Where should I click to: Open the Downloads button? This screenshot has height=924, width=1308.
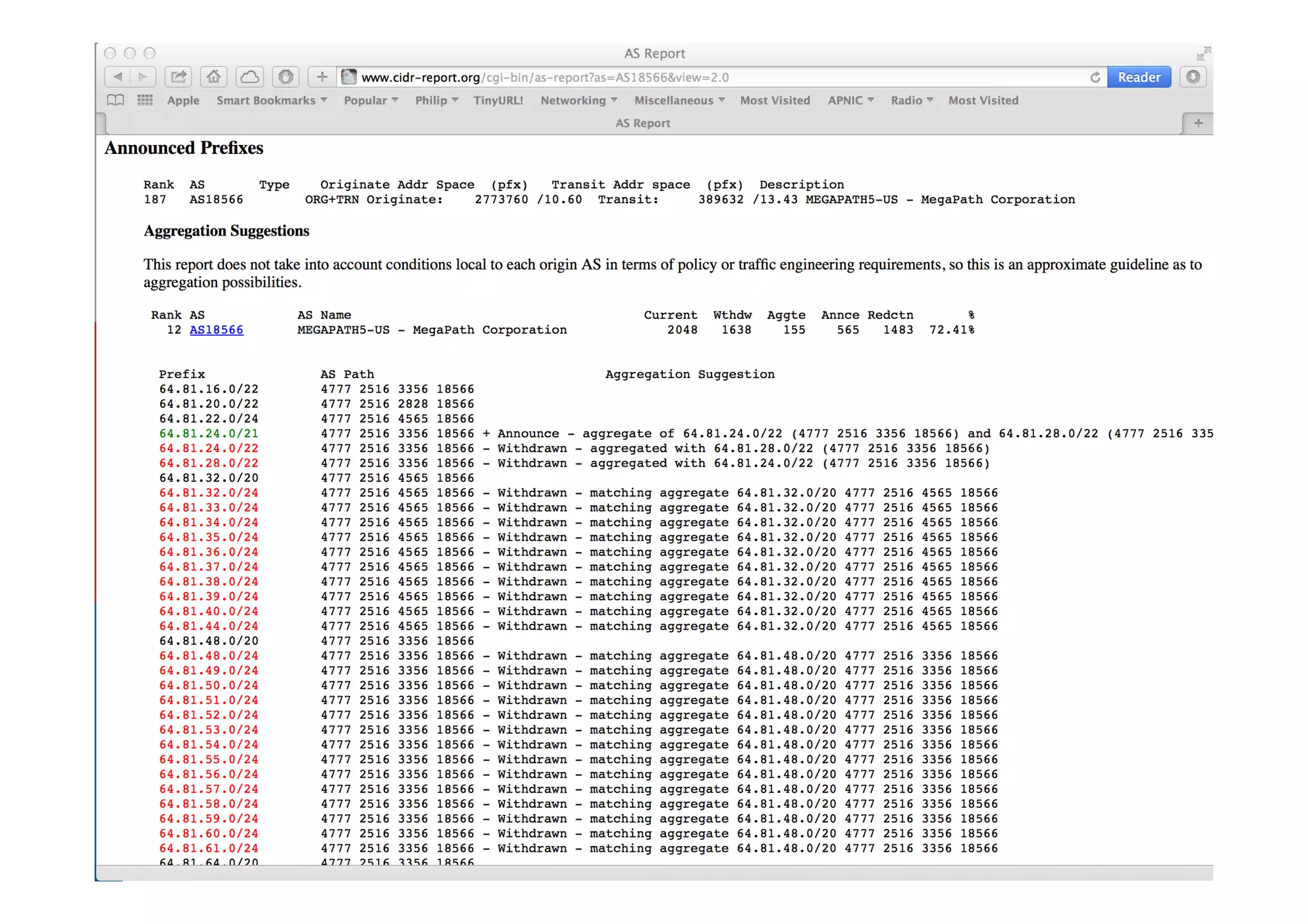click(1193, 77)
